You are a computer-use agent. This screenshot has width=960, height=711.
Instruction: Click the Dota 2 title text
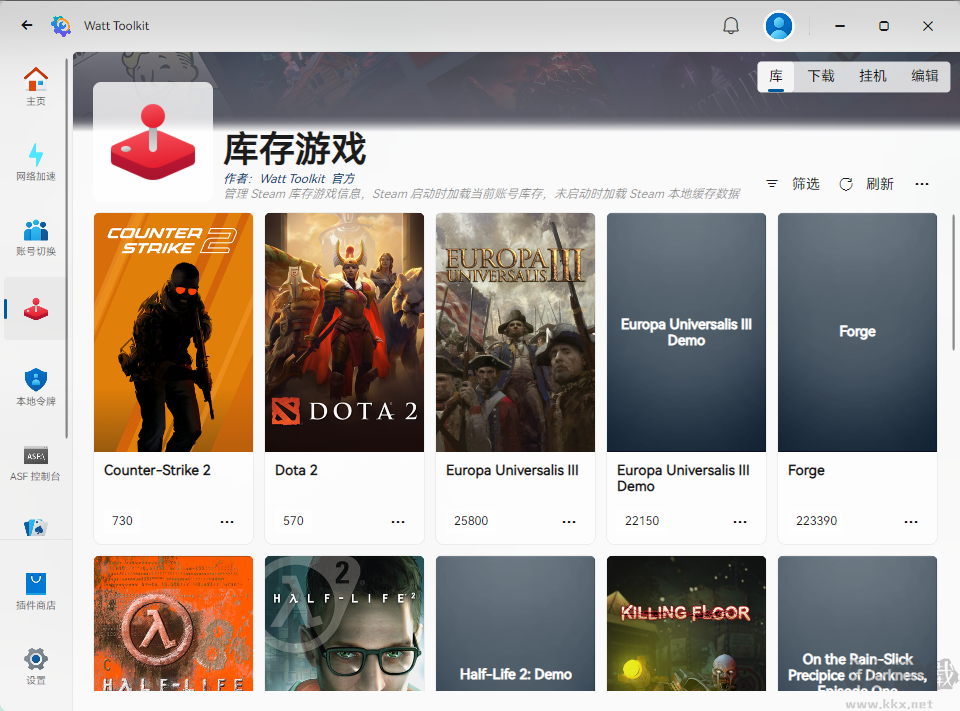(x=296, y=470)
